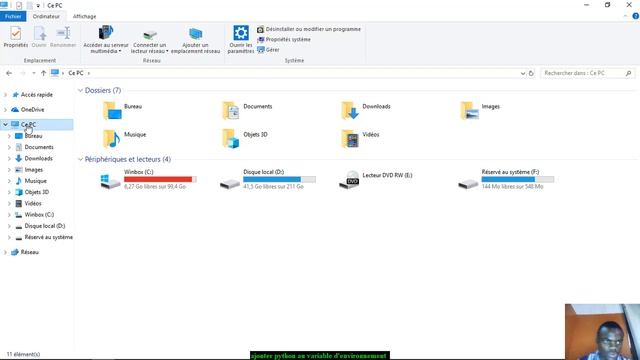
Task: Click Ajouter un emplacement réseau icon
Action: click(x=196, y=33)
